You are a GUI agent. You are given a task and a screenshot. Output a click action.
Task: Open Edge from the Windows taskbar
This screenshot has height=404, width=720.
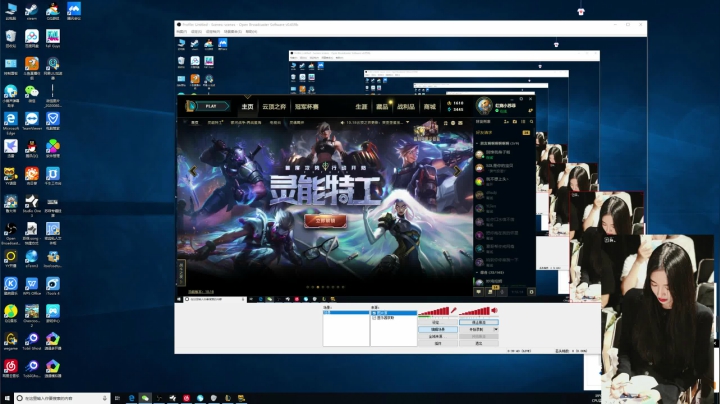[x=131, y=398]
